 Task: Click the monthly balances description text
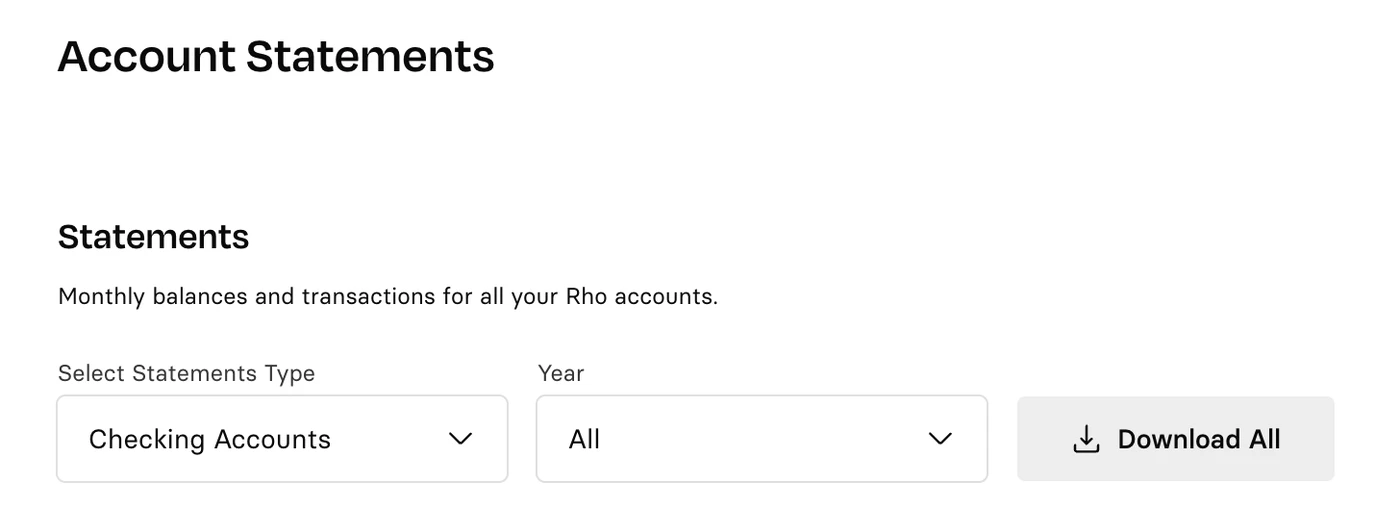coord(388,297)
